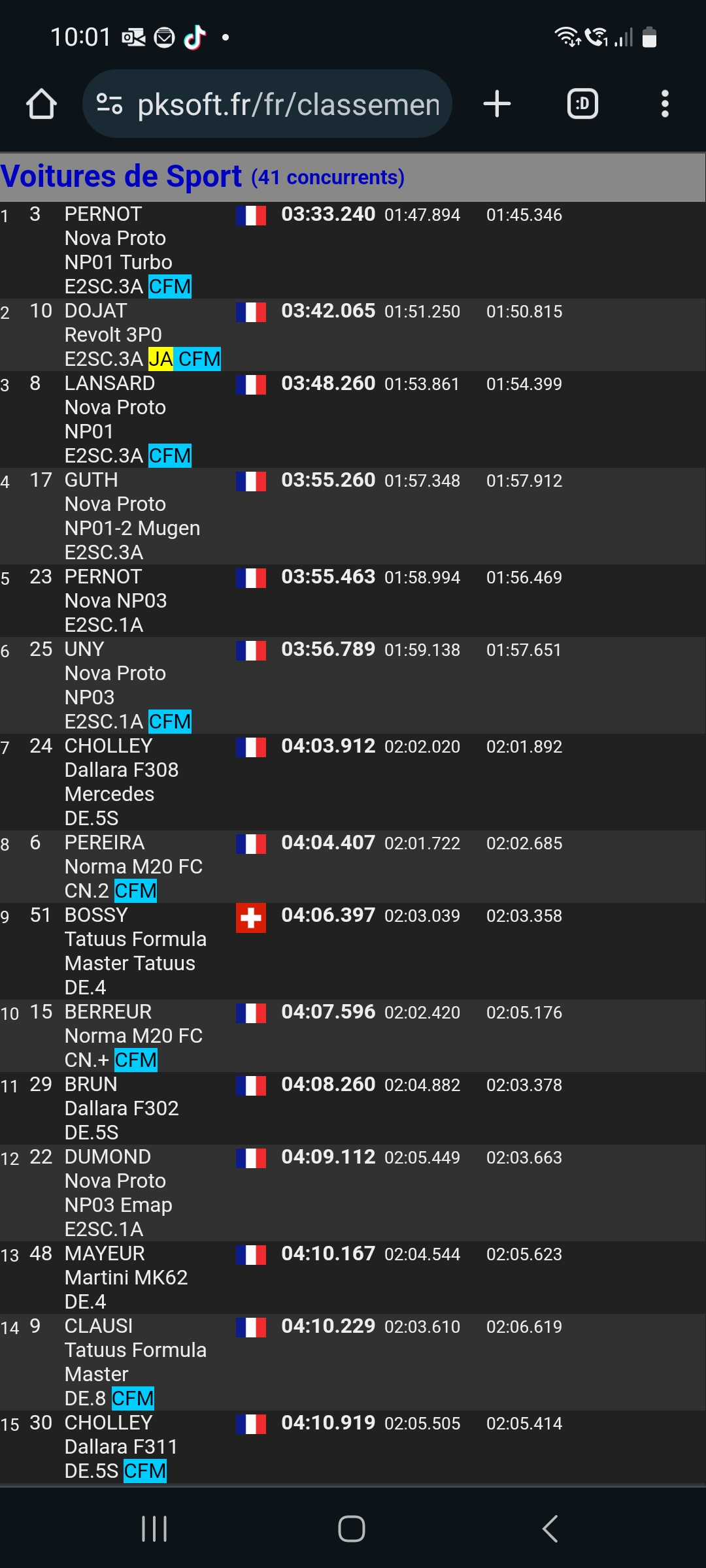
Task: Tap CFM badge on CLAUSI entry
Action: tap(133, 1399)
